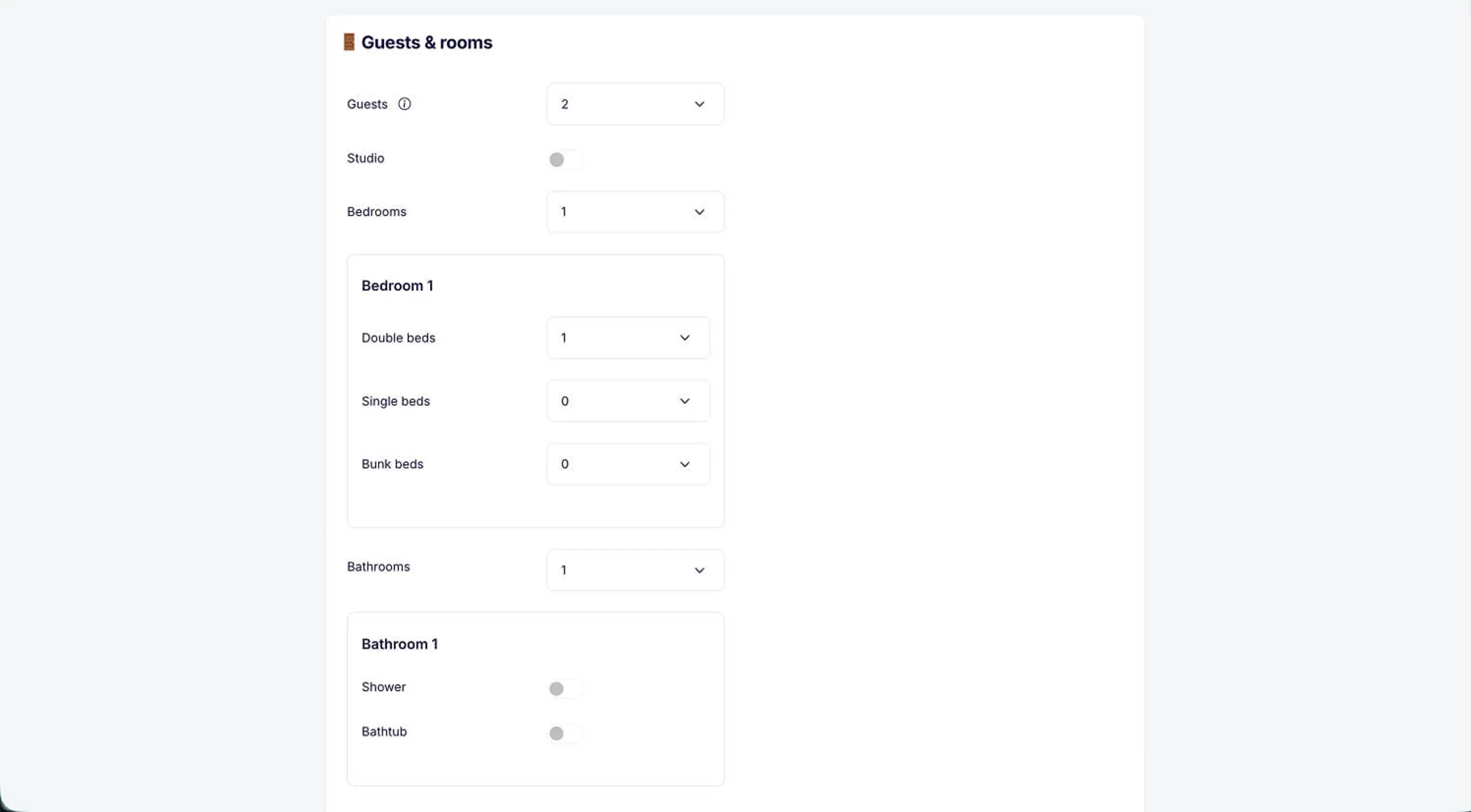This screenshot has width=1471, height=812.
Task: Click the Guests & rooms section title
Action: tap(426, 42)
